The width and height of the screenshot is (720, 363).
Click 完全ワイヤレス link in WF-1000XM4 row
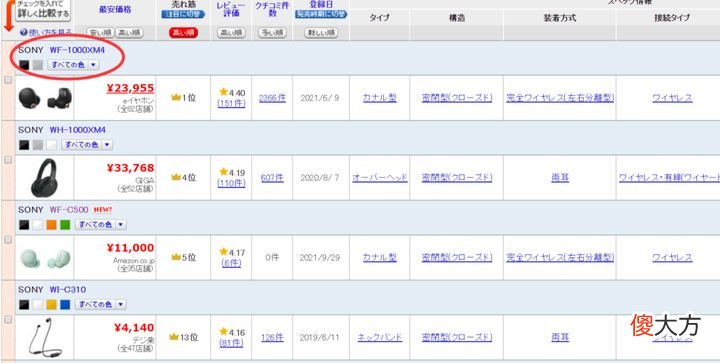tap(560, 98)
